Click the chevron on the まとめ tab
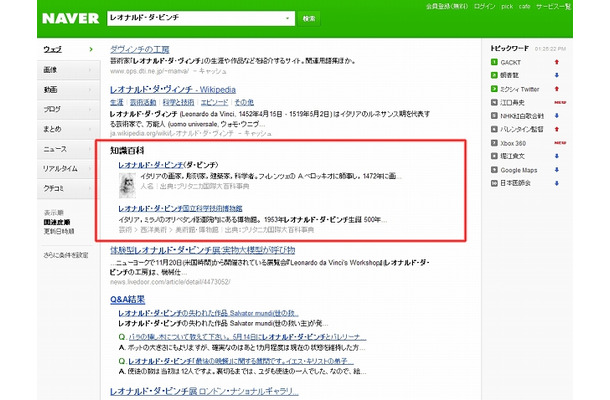610x400 pixels. pos(90,129)
